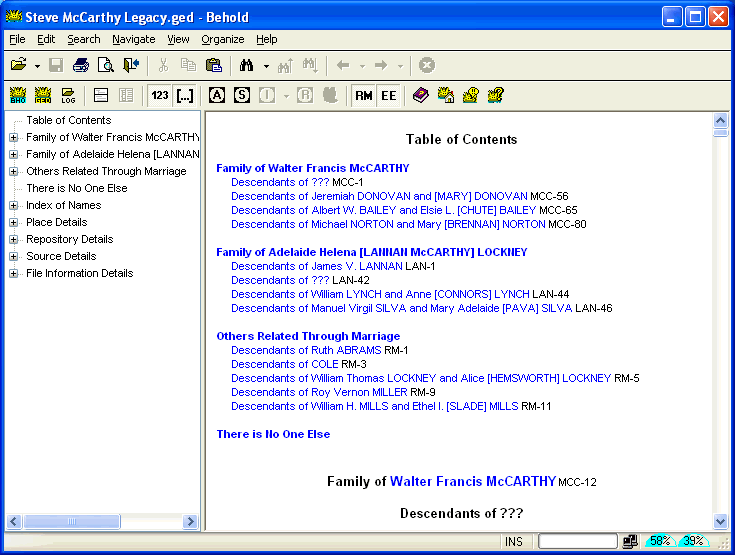The height and width of the screenshot is (555, 735).
Task: Click the single pane layout icon
Action: tap(101, 95)
